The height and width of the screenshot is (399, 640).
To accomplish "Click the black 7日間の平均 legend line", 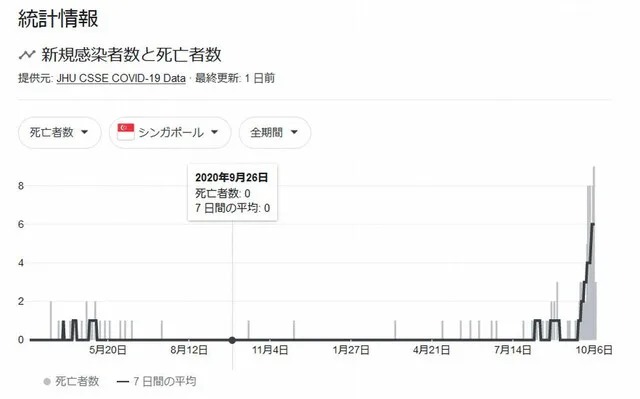I will pyautogui.click(x=123, y=382).
